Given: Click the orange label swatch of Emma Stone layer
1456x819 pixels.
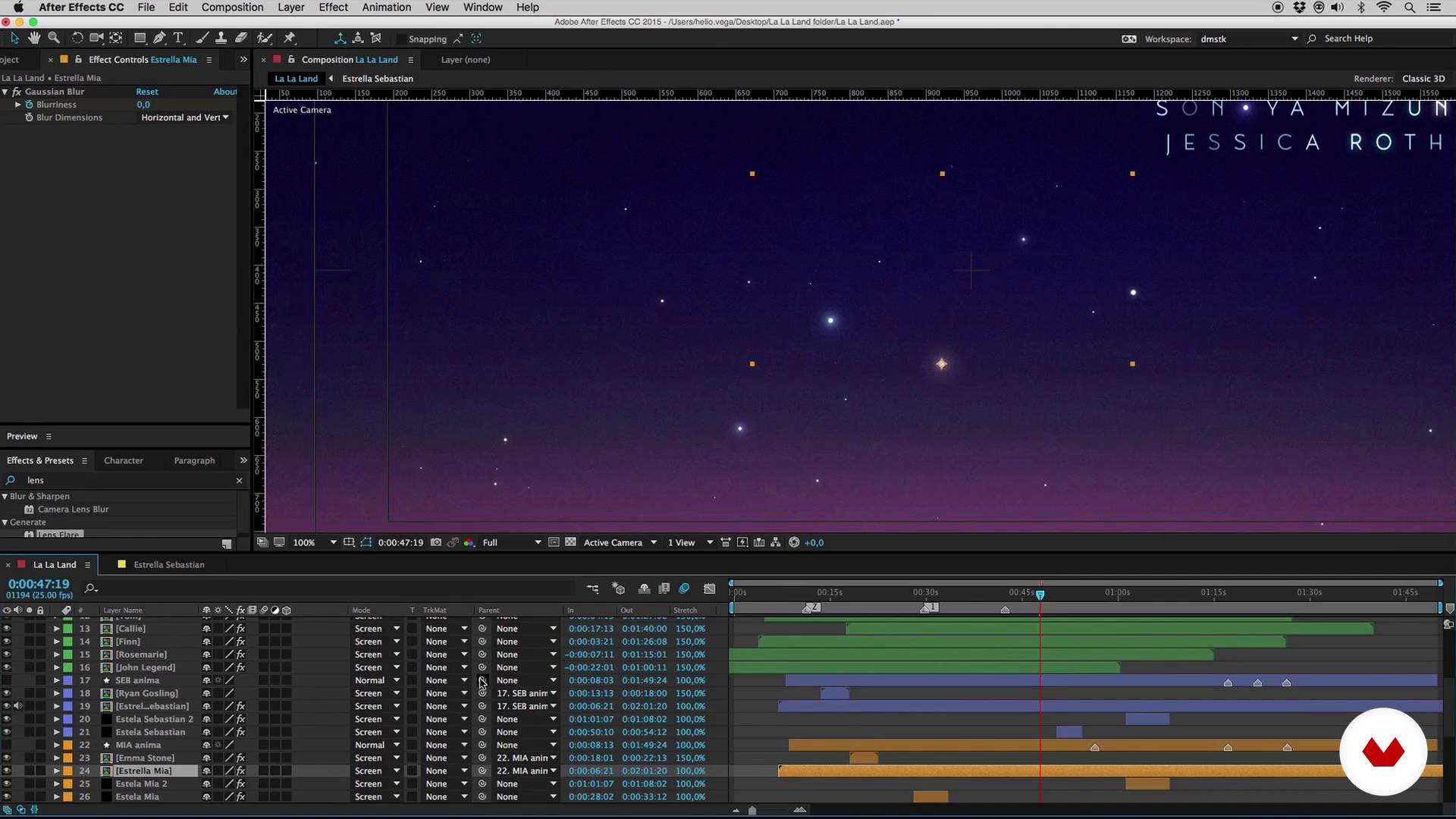Looking at the screenshot, I should point(67,758).
